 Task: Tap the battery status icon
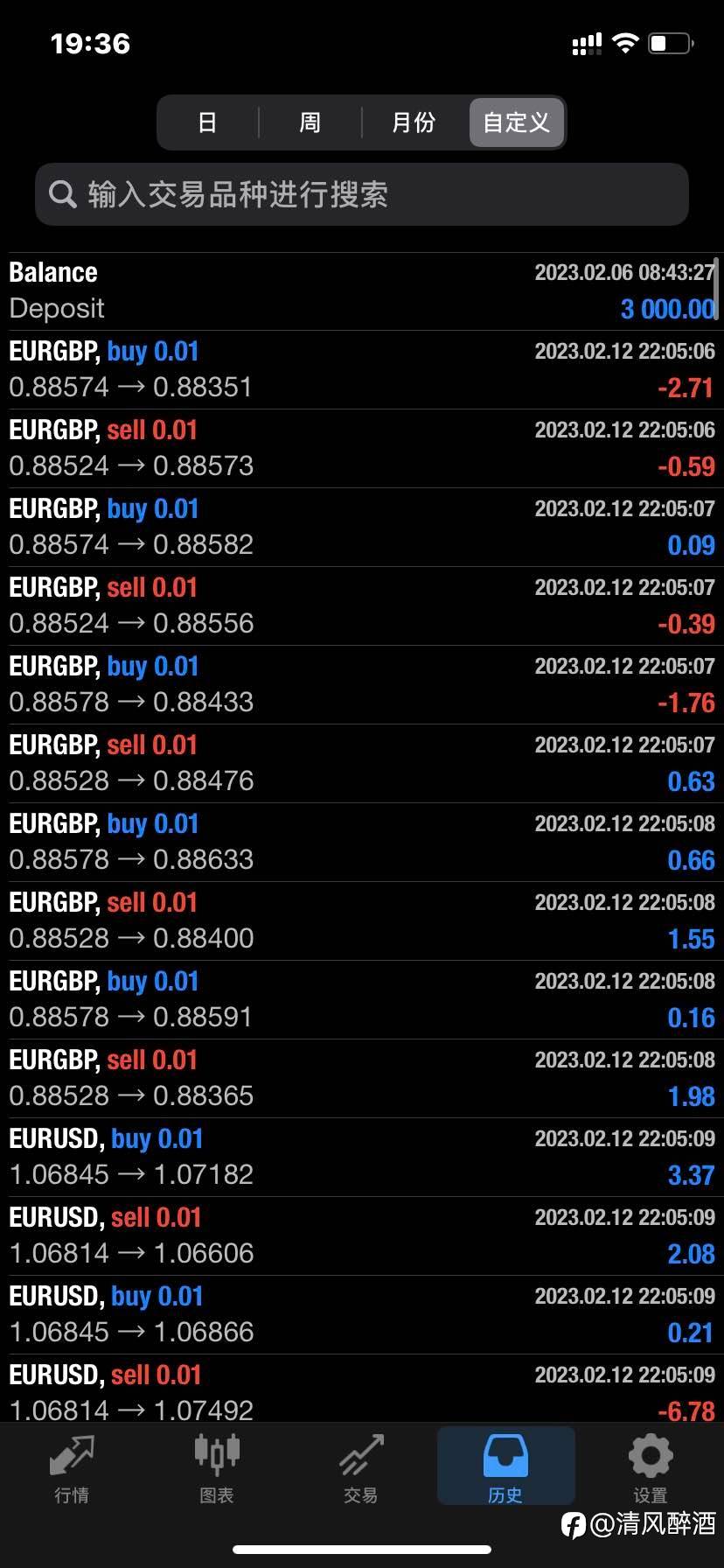pyautogui.click(x=671, y=43)
